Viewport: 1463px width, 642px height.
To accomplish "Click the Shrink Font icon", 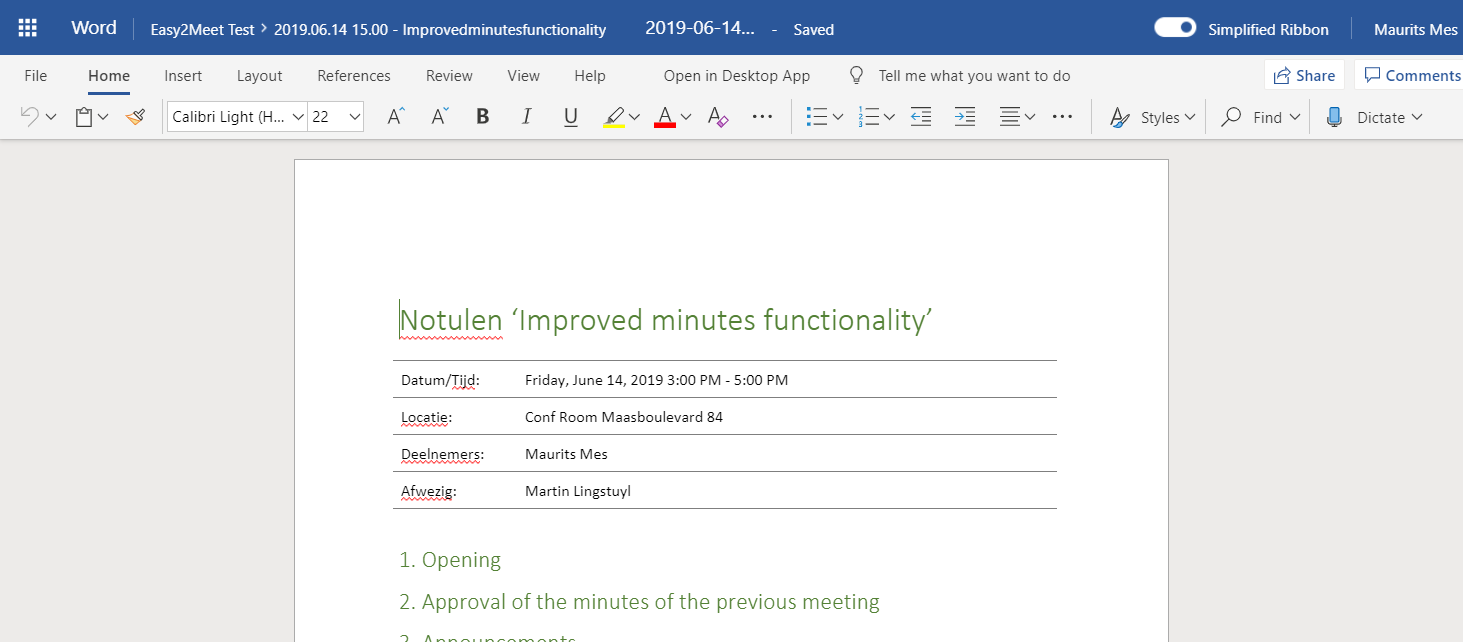I will point(440,117).
